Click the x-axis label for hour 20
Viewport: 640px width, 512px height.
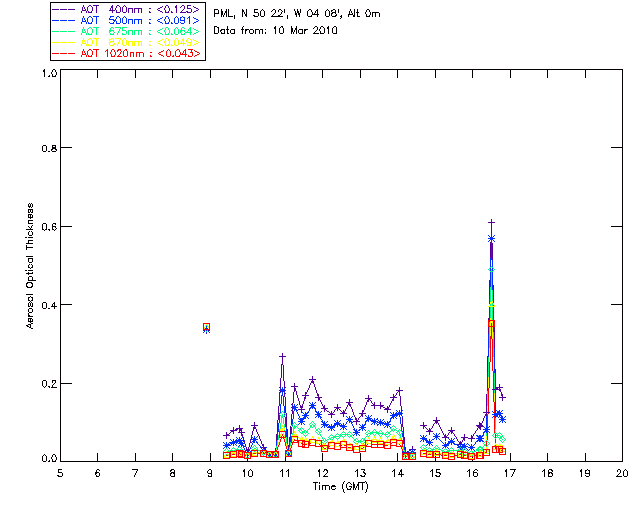[x=622, y=473]
